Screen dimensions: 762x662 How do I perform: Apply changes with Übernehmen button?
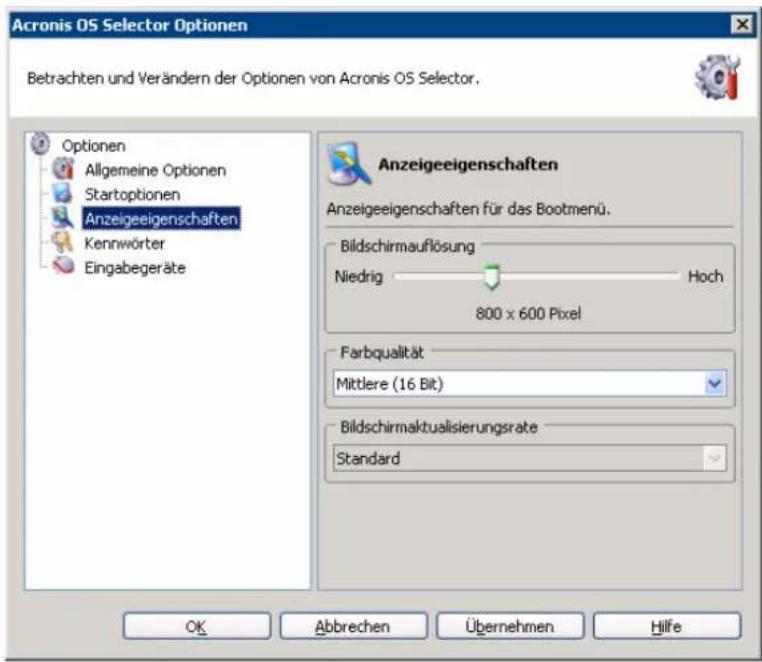[510, 626]
